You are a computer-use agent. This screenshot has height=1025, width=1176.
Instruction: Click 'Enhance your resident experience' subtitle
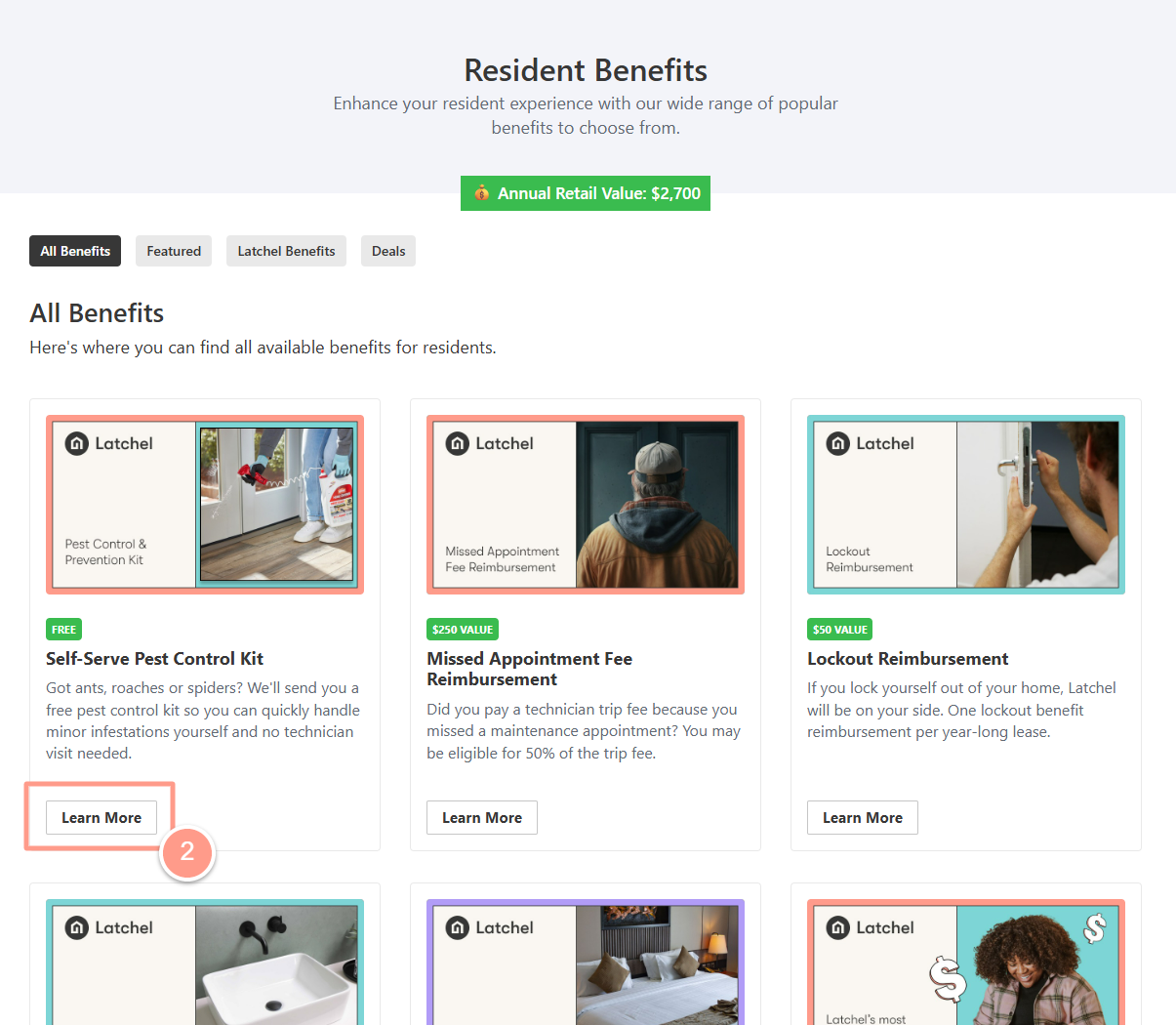coord(586,115)
